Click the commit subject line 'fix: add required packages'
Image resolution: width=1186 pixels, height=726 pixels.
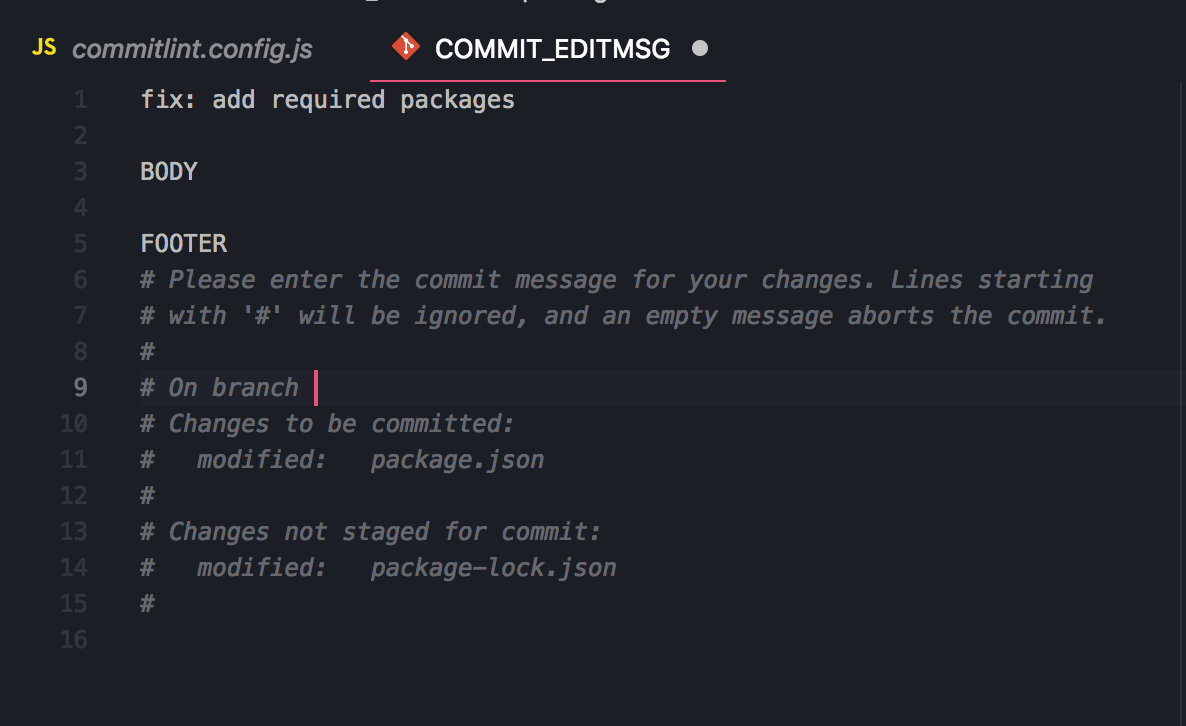point(327,99)
